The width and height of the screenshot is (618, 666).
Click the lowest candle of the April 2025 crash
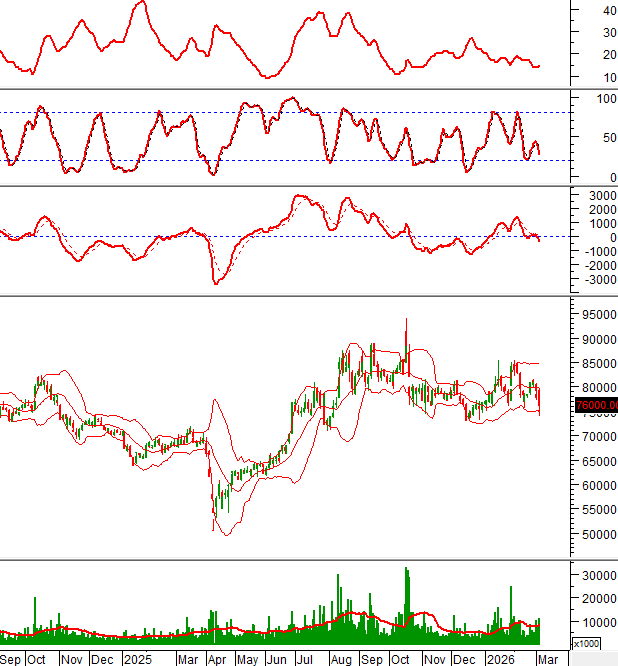point(213,518)
